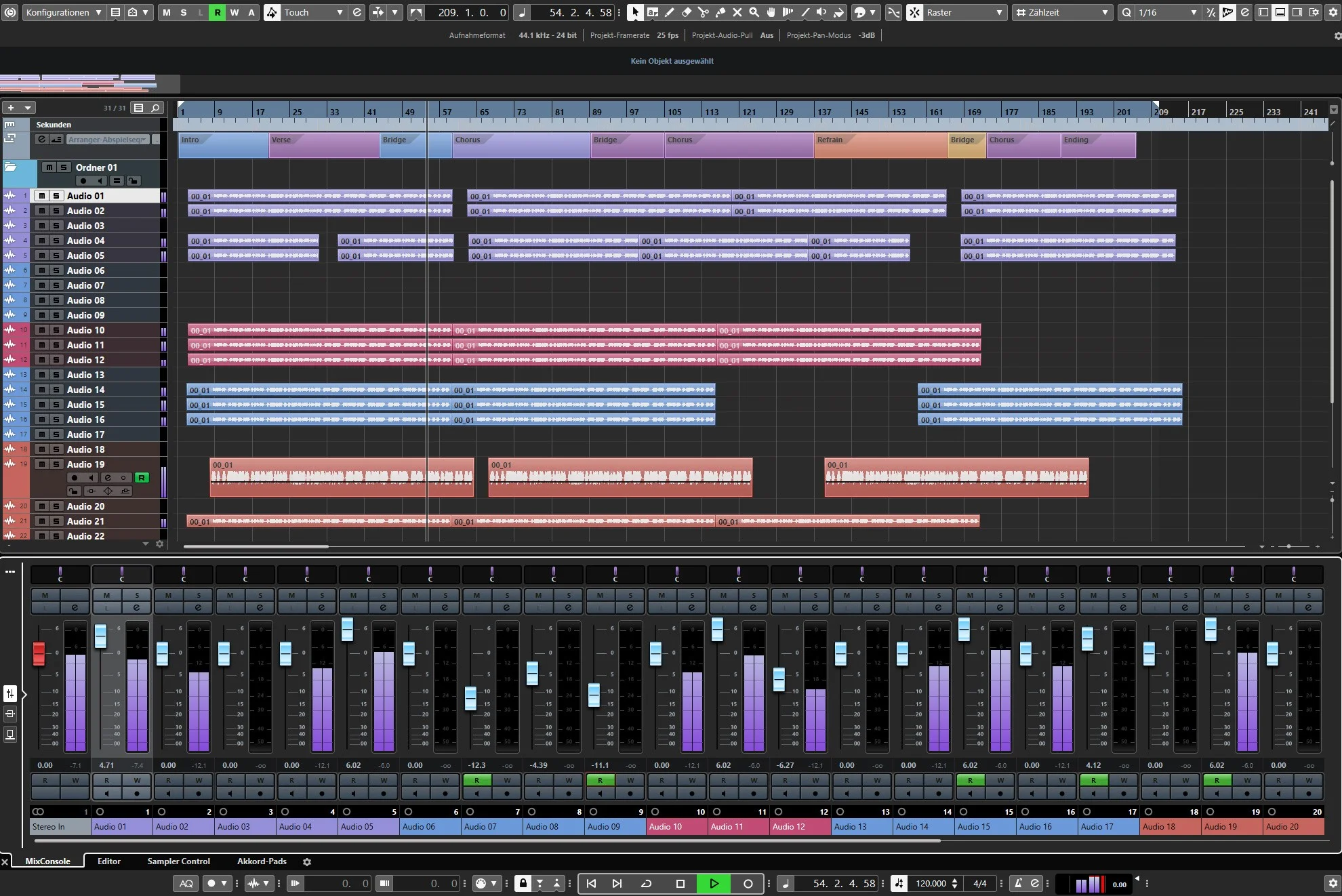Viewport: 1342px width, 896px height.
Task: Select the Draw pencil tool
Action: pos(670,12)
